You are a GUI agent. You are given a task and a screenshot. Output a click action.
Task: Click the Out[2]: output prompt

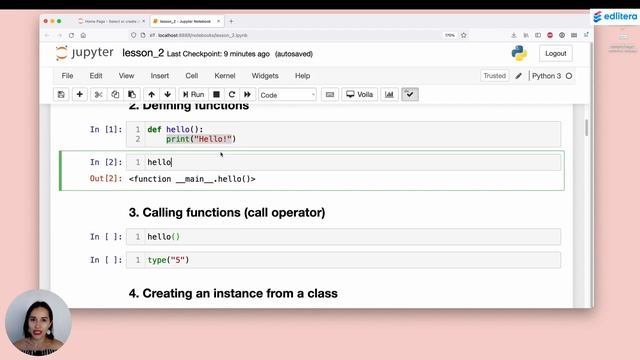tap(106, 179)
